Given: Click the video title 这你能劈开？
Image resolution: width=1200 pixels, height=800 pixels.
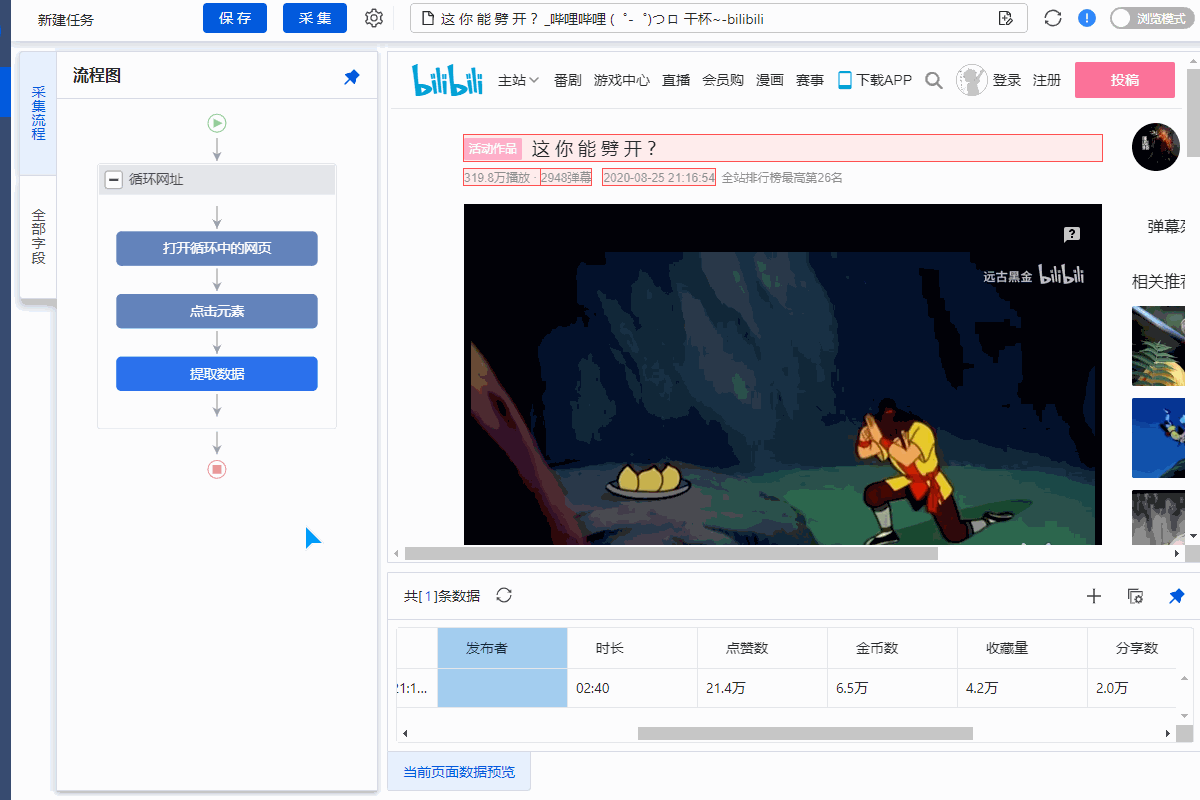Looking at the screenshot, I should click(x=595, y=149).
